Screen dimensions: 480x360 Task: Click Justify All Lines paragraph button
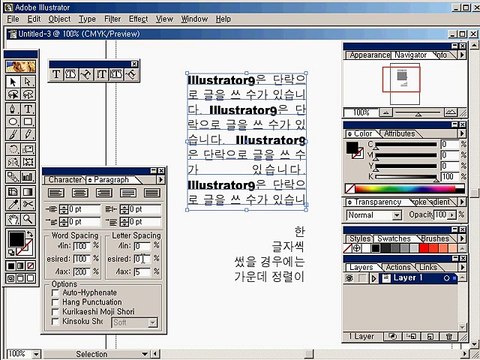(x=152, y=193)
